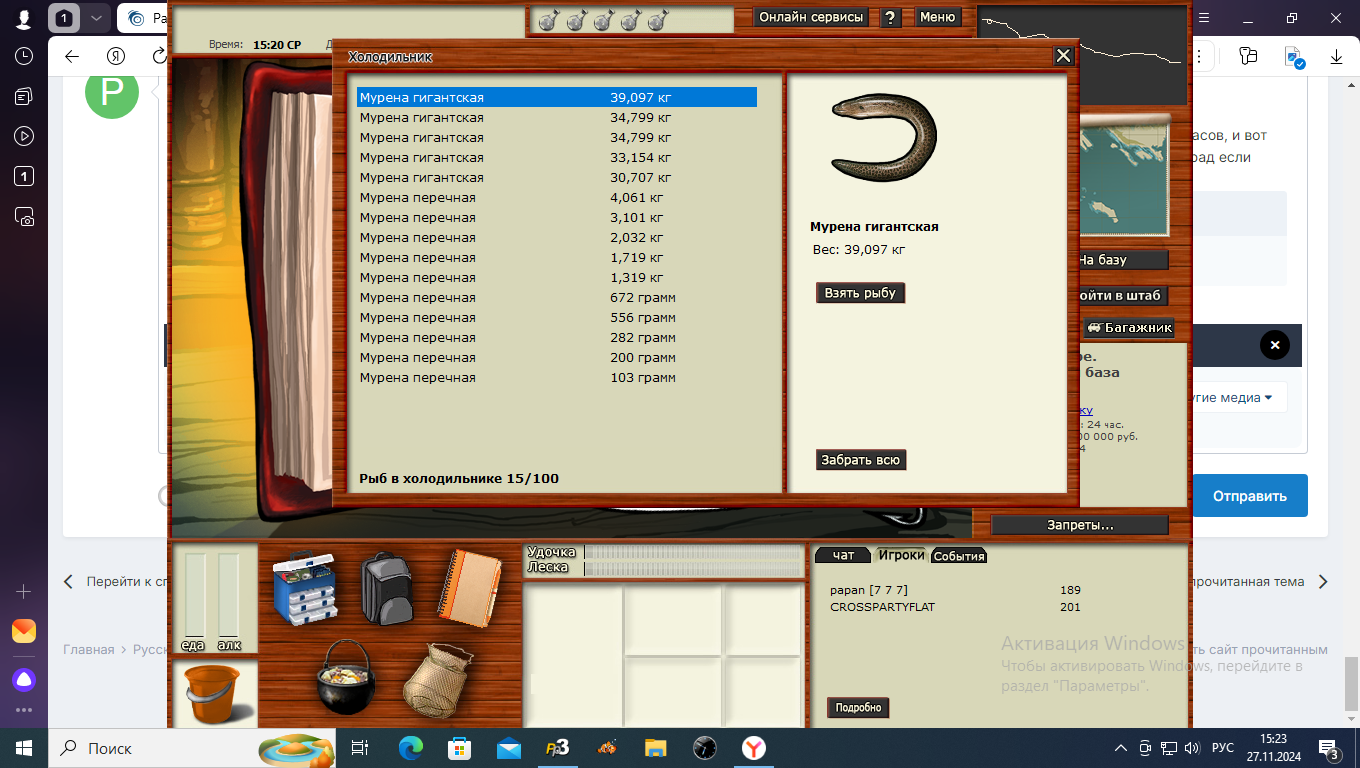Open the Yandex Mail sidebar icon
The width and height of the screenshot is (1360, 768).
tap(24, 631)
